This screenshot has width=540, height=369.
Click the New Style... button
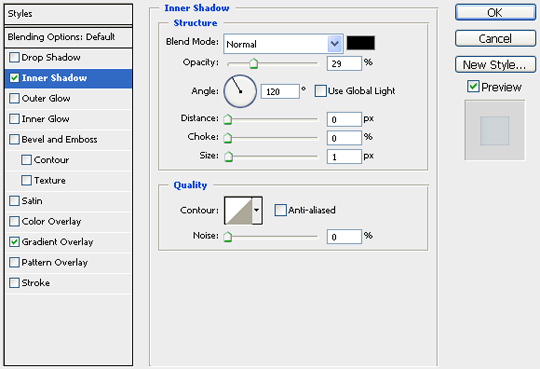(x=495, y=64)
